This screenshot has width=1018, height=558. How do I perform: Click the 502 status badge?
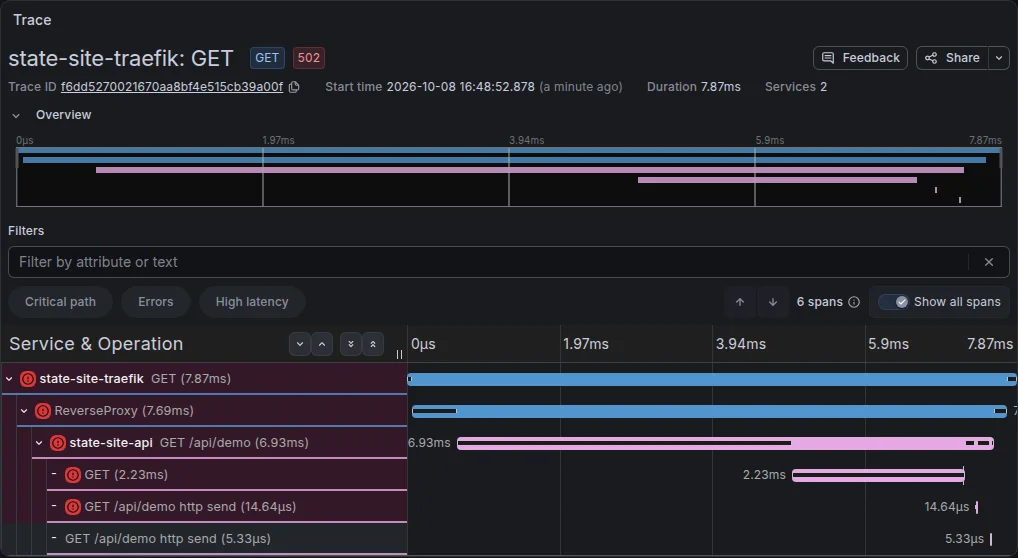pos(308,58)
